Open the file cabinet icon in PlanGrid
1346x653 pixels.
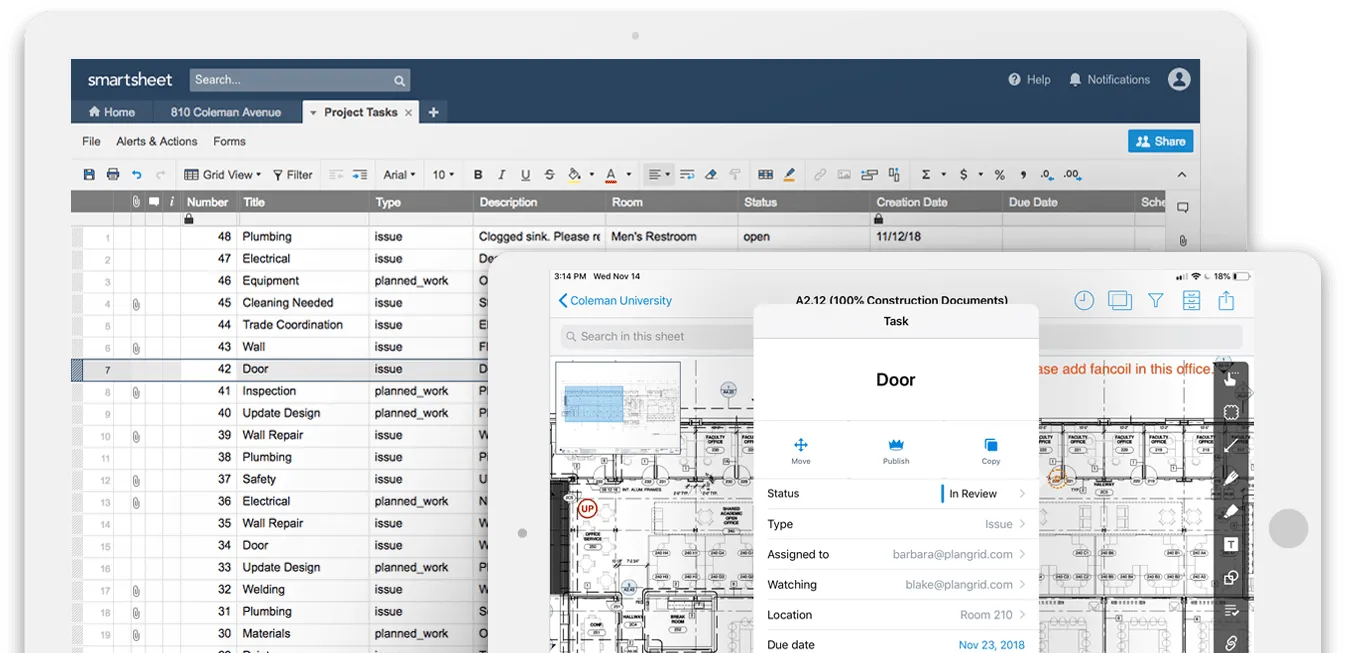click(x=1191, y=300)
